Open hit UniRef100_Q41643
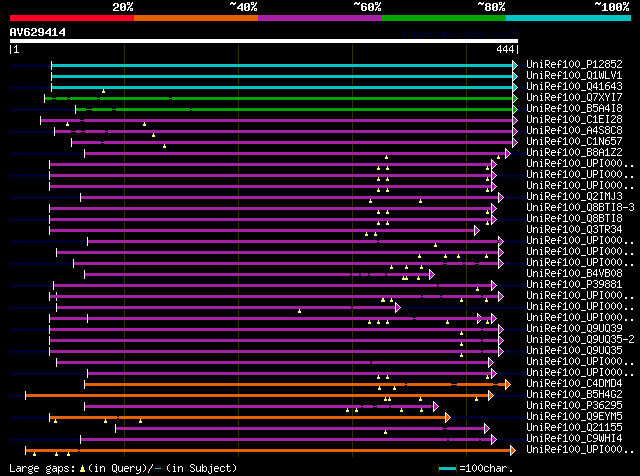 pyautogui.click(x=574, y=87)
